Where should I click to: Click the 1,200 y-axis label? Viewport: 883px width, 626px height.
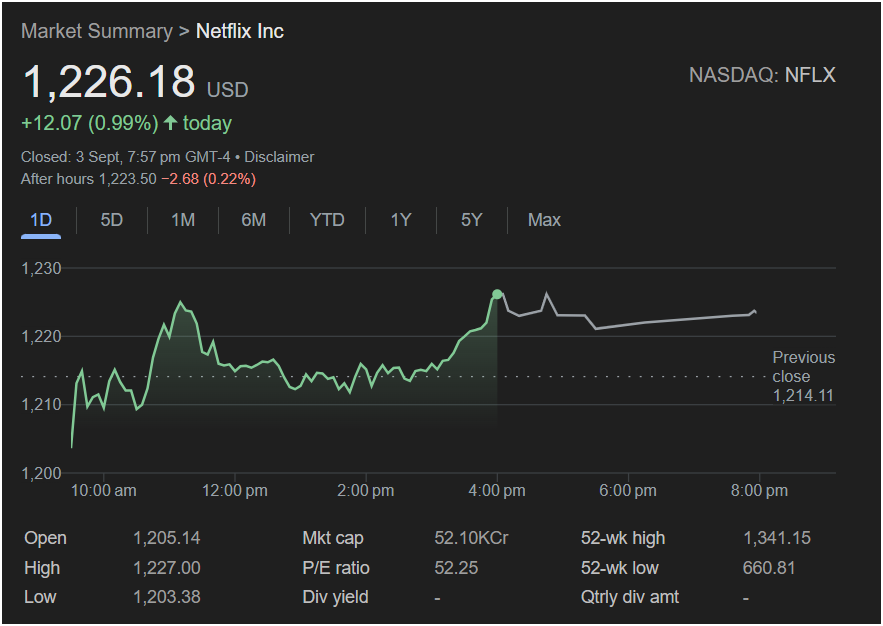(x=41, y=473)
